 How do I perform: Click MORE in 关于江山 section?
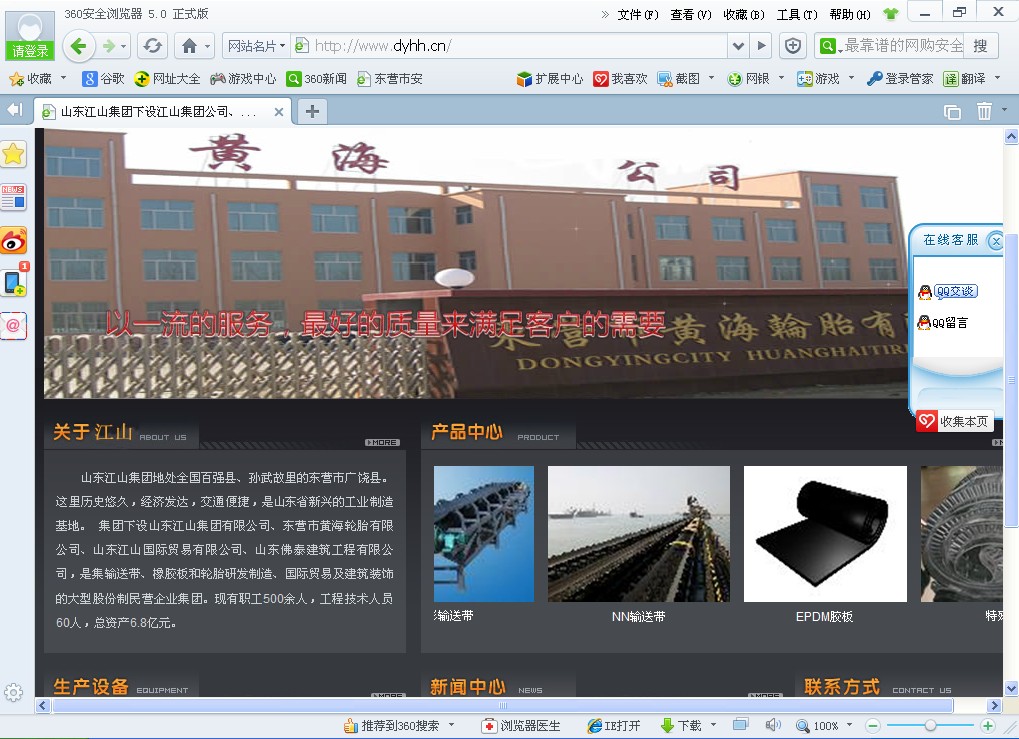(382, 443)
